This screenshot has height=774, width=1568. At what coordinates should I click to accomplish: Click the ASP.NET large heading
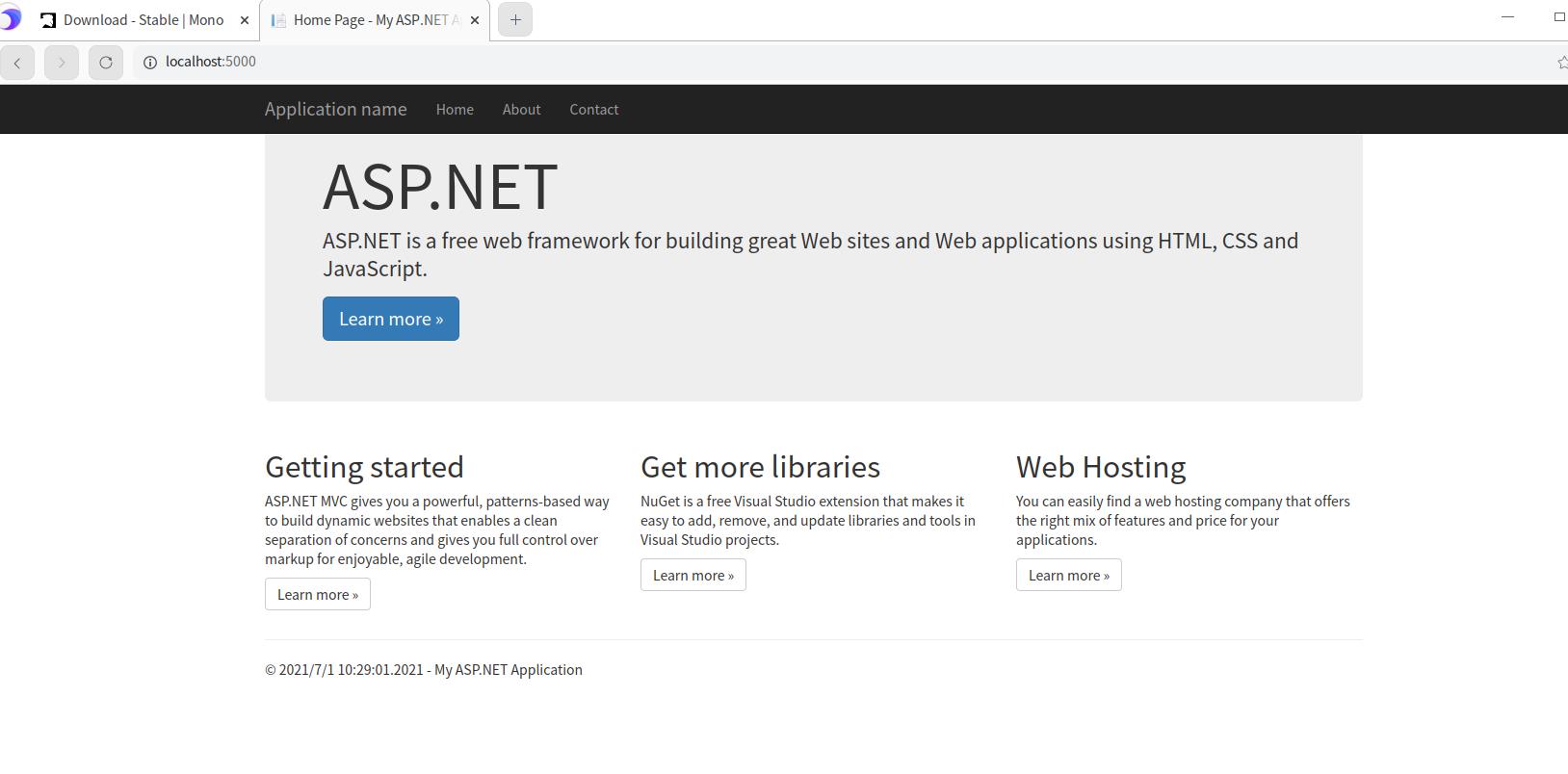(440, 187)
